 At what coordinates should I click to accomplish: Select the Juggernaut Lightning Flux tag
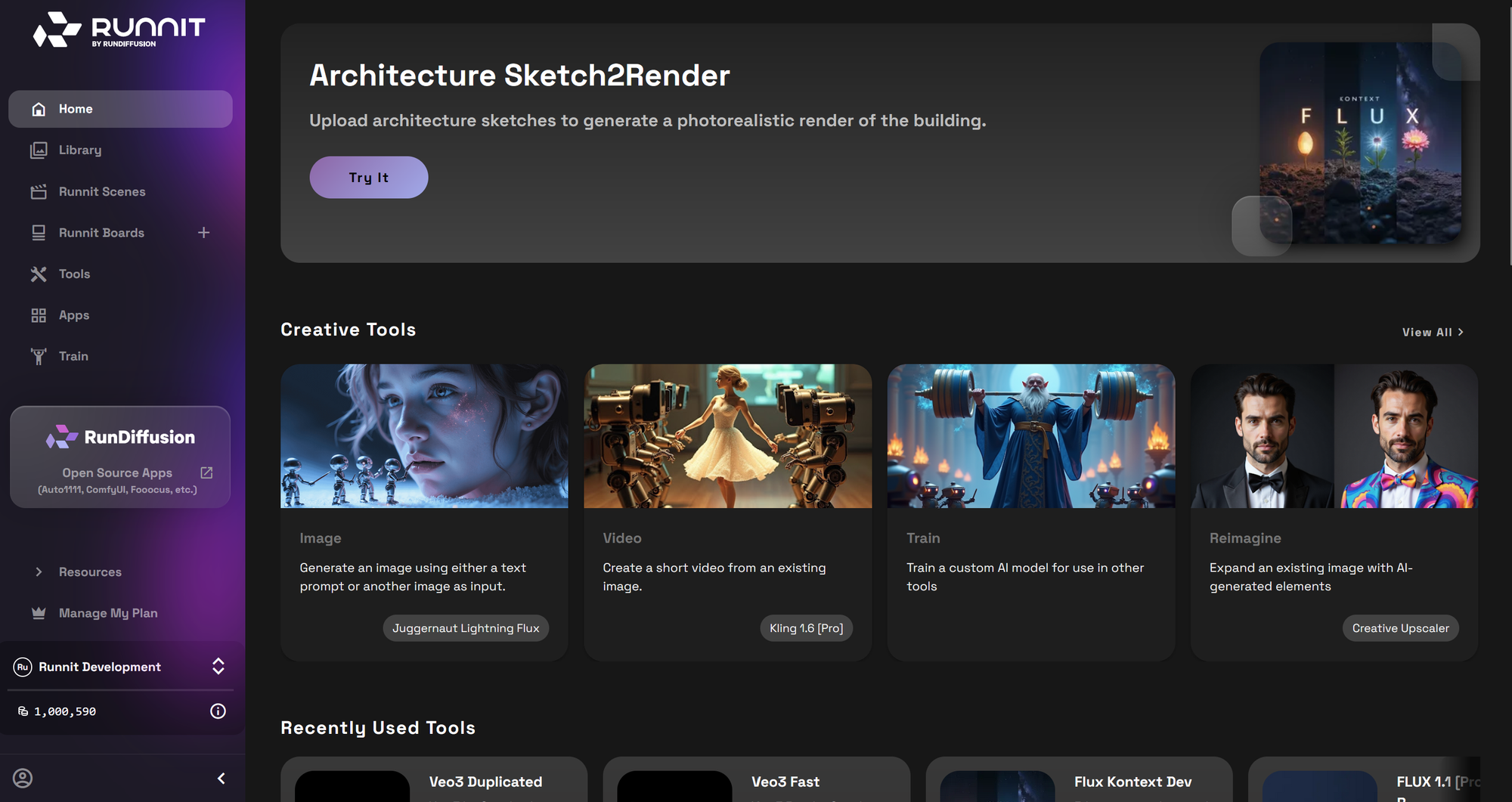click(x=466, y=628)
